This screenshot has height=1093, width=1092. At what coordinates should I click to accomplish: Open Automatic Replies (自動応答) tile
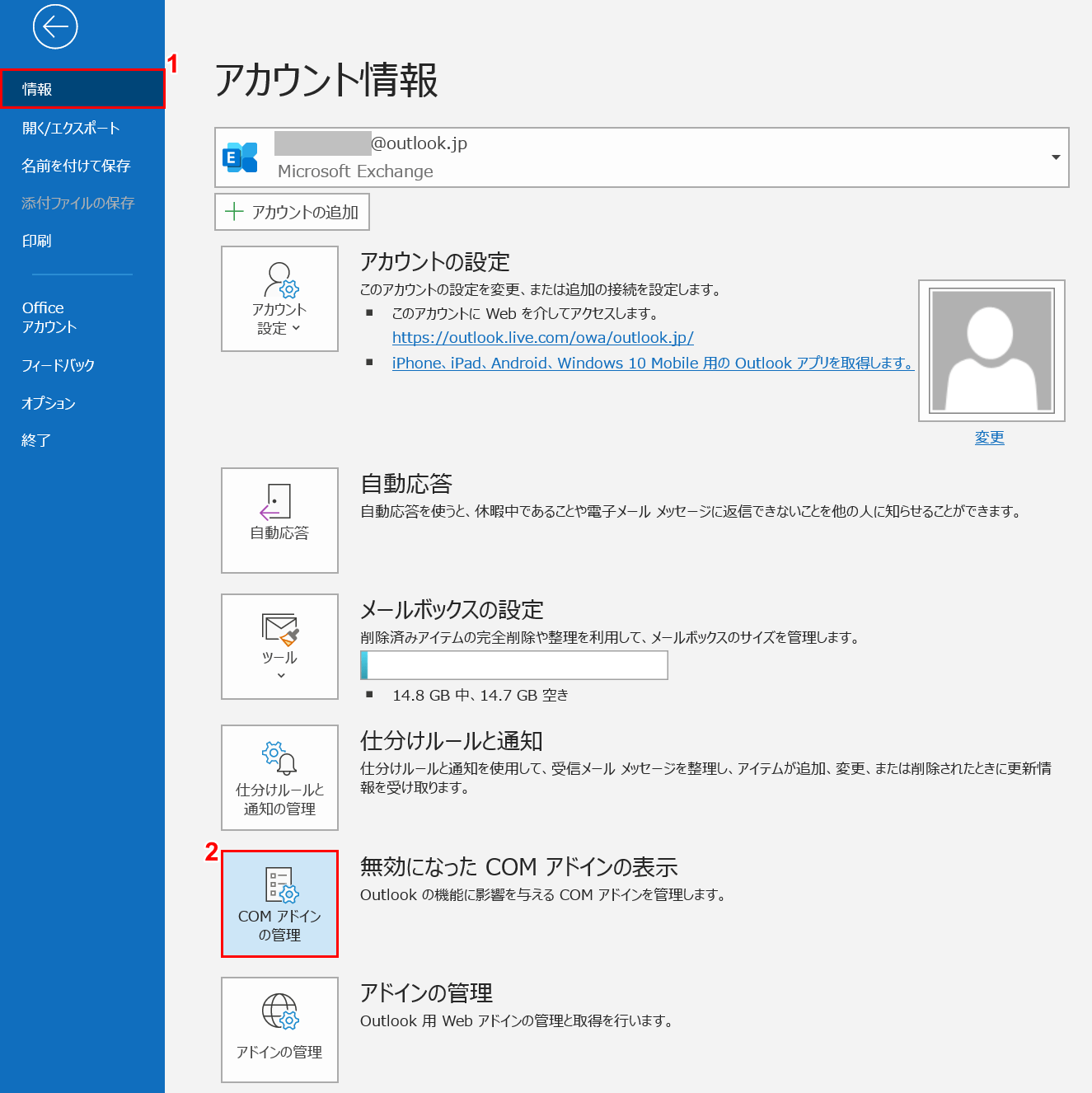tap(279, 520)
